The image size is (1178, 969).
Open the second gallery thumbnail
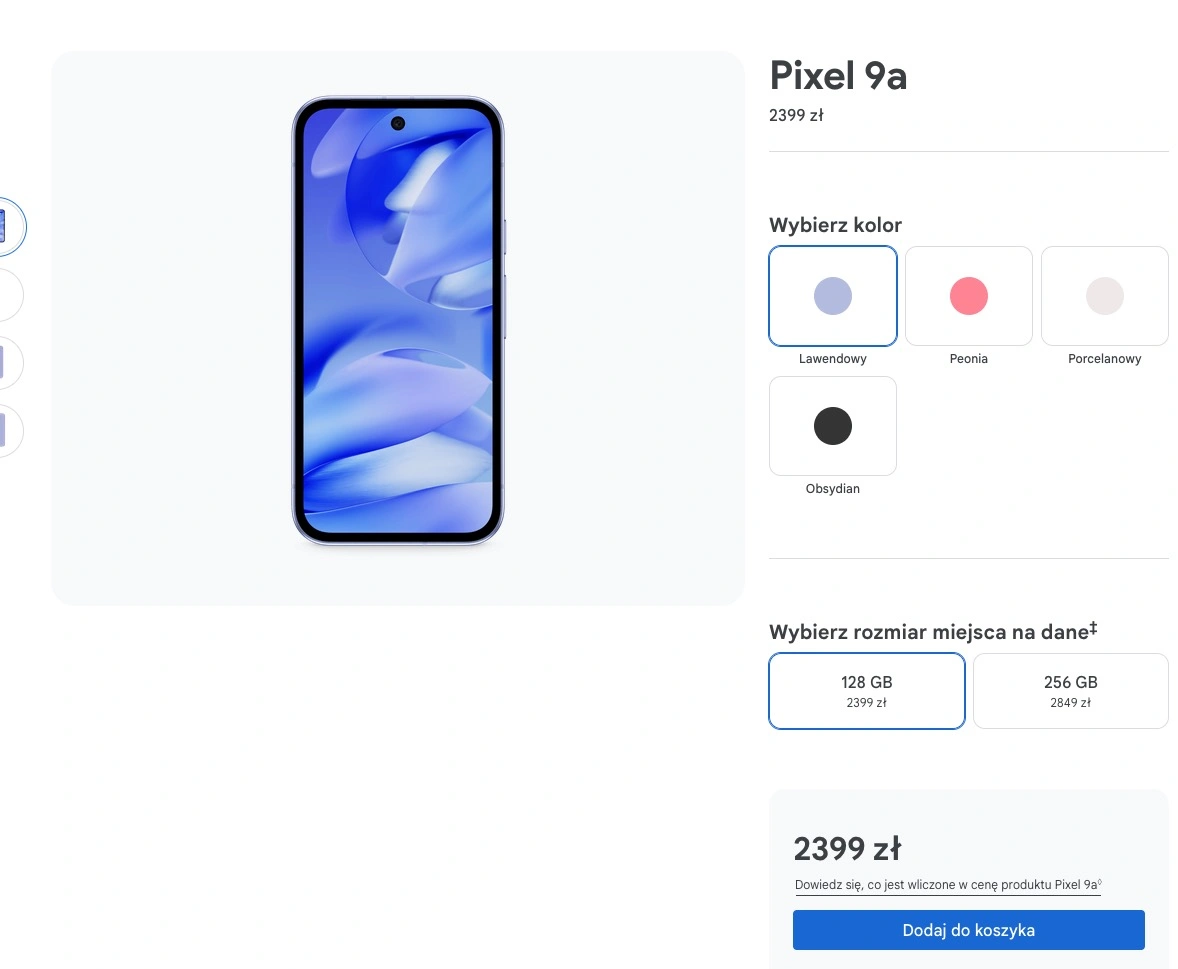click(9, 294)
